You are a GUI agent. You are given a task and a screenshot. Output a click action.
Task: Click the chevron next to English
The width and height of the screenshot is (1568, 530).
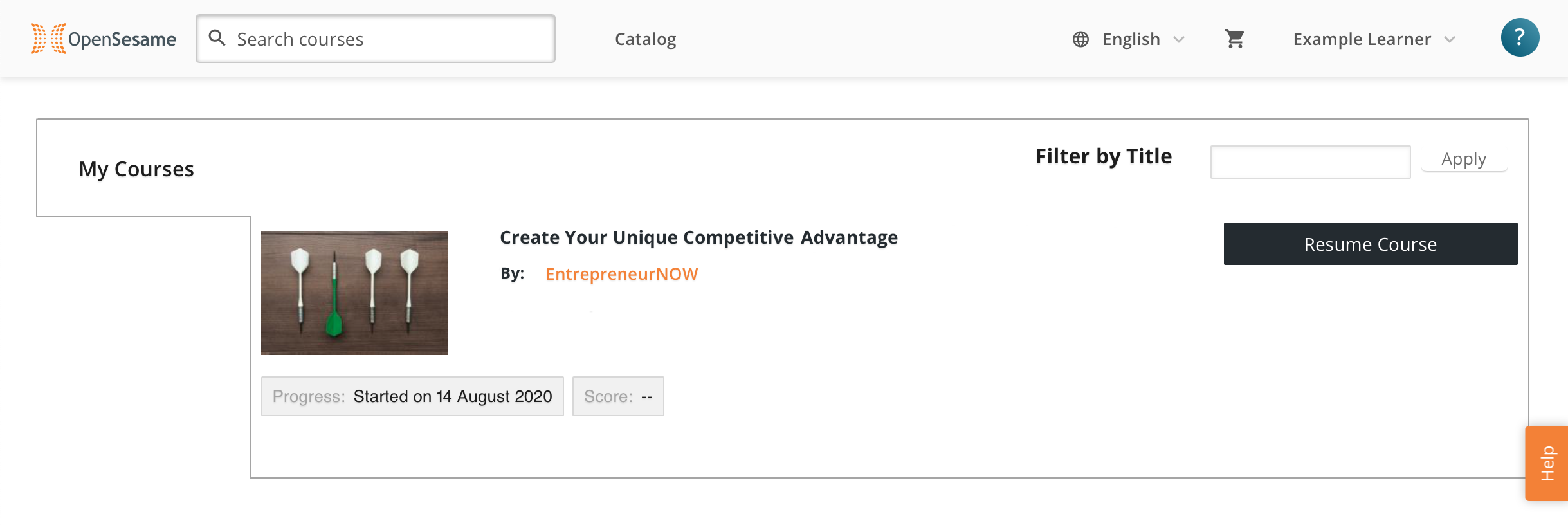click(x=1179, y=39)
